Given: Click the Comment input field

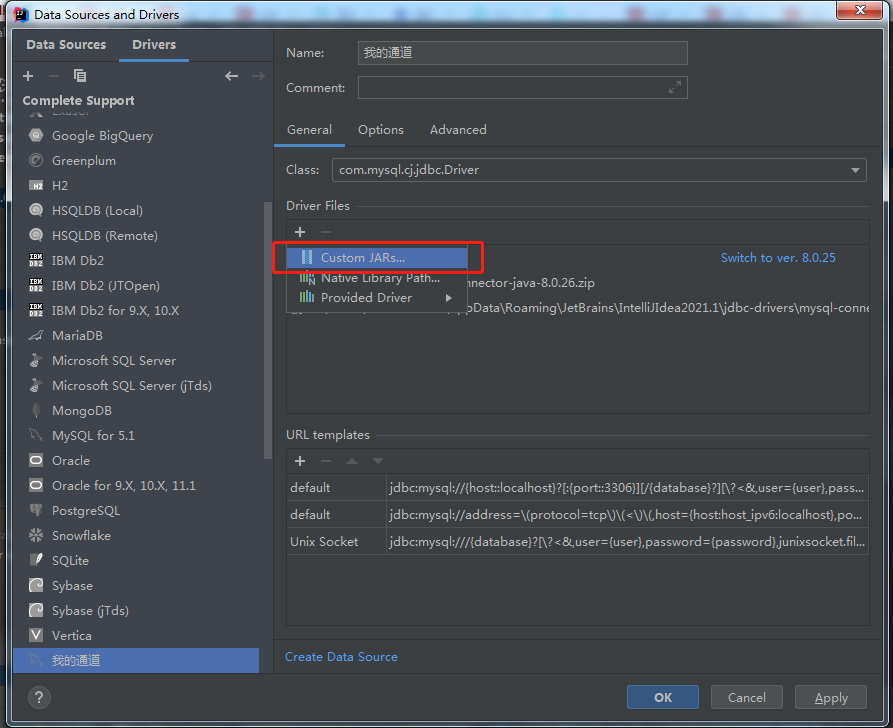Looking at the screenshot, I should coord(522,87).
